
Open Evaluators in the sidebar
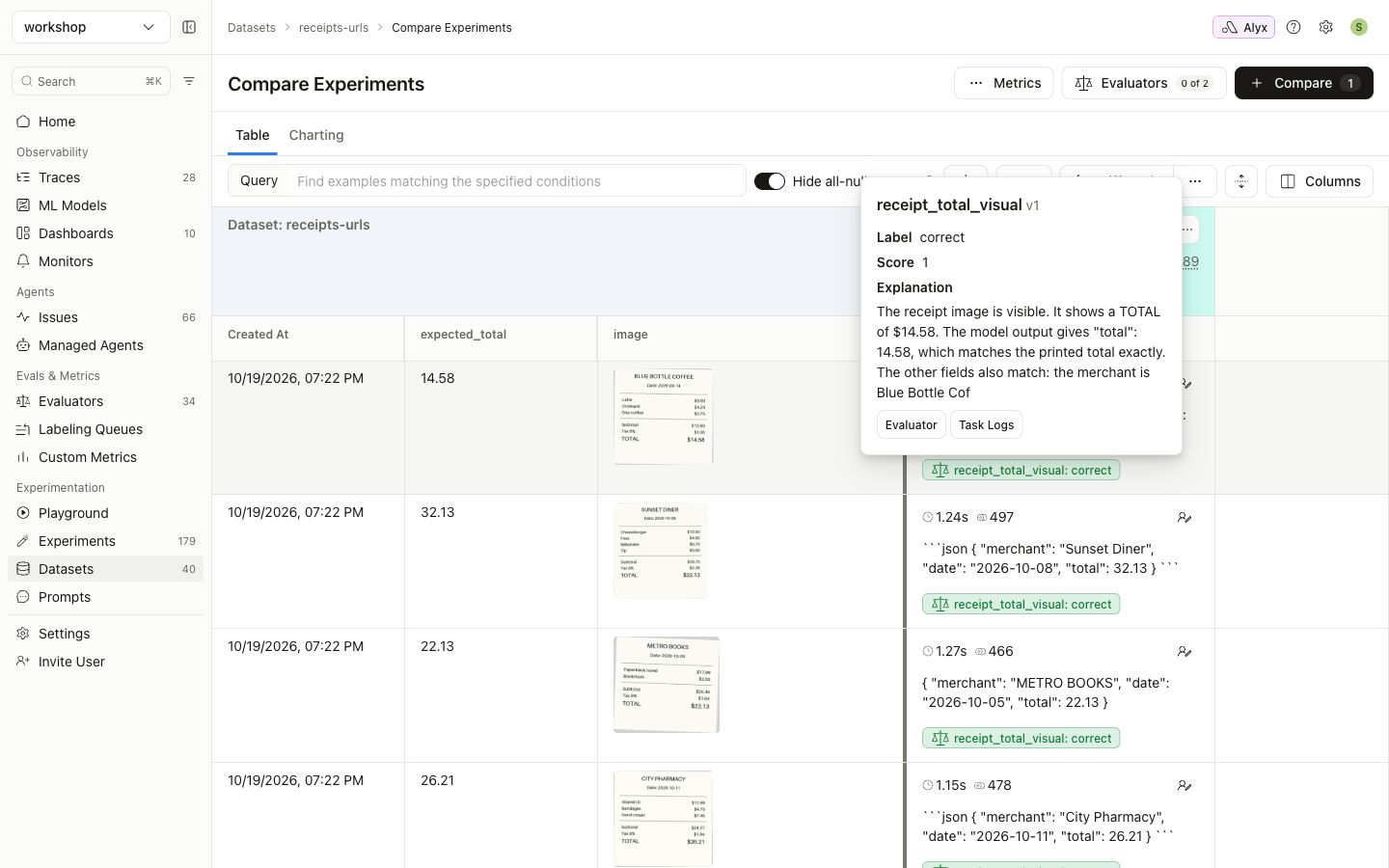[106, 401]
